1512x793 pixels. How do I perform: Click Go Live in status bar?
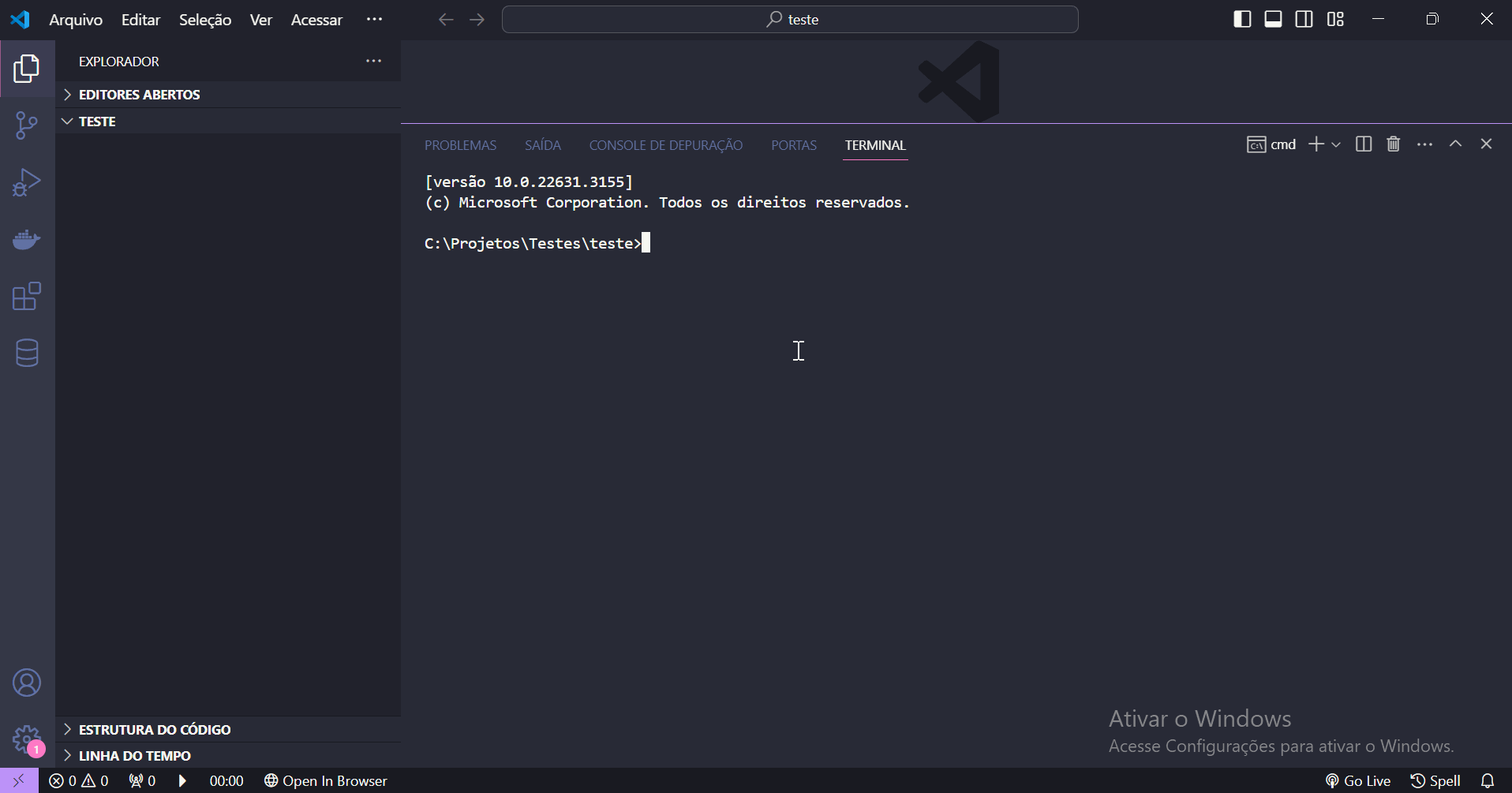click(x=1358, y=780)
